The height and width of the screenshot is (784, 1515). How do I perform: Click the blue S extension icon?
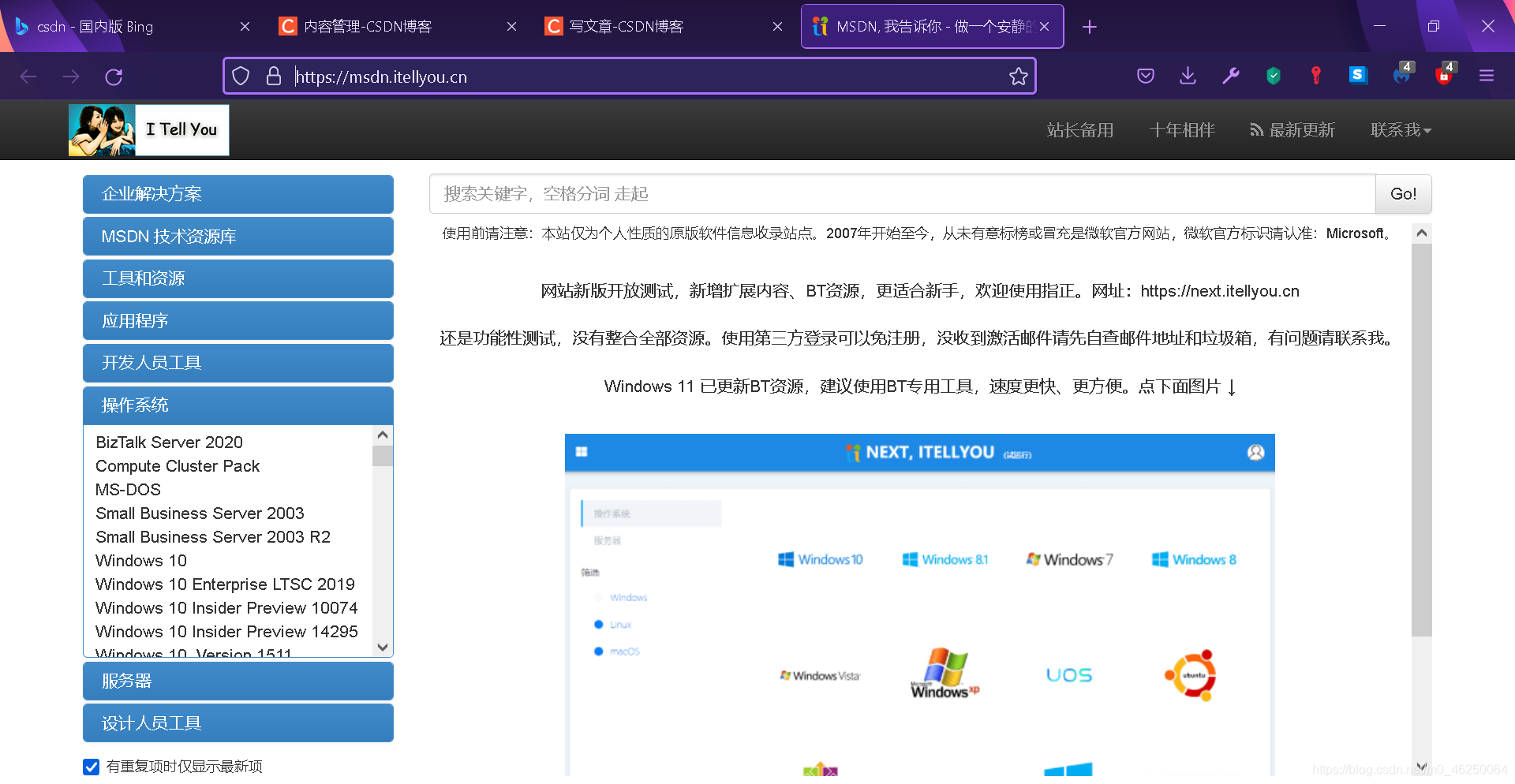(1358, 75)
